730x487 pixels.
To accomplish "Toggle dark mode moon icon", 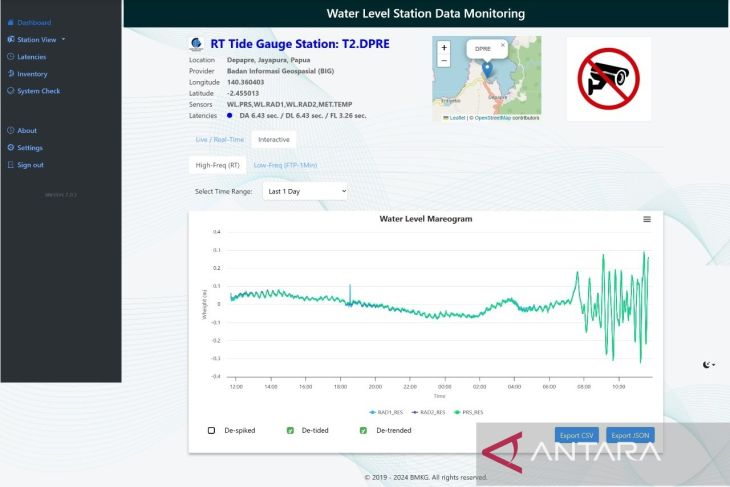I will (707, 365).
